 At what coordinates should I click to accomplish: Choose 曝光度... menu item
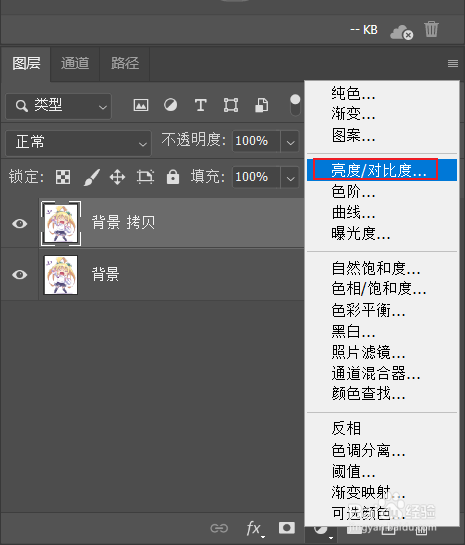pos(382,233)
